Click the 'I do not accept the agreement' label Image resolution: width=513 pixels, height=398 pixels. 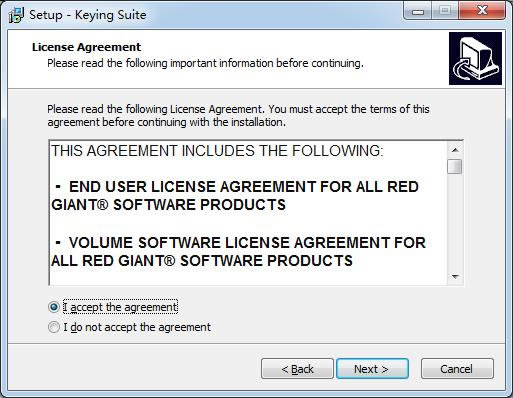pos(137,327)
